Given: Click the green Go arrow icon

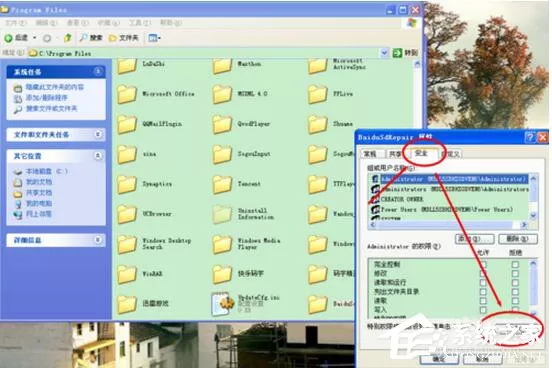Looking at the screenshot, I should pyautogui.click(x=397, y=53).
